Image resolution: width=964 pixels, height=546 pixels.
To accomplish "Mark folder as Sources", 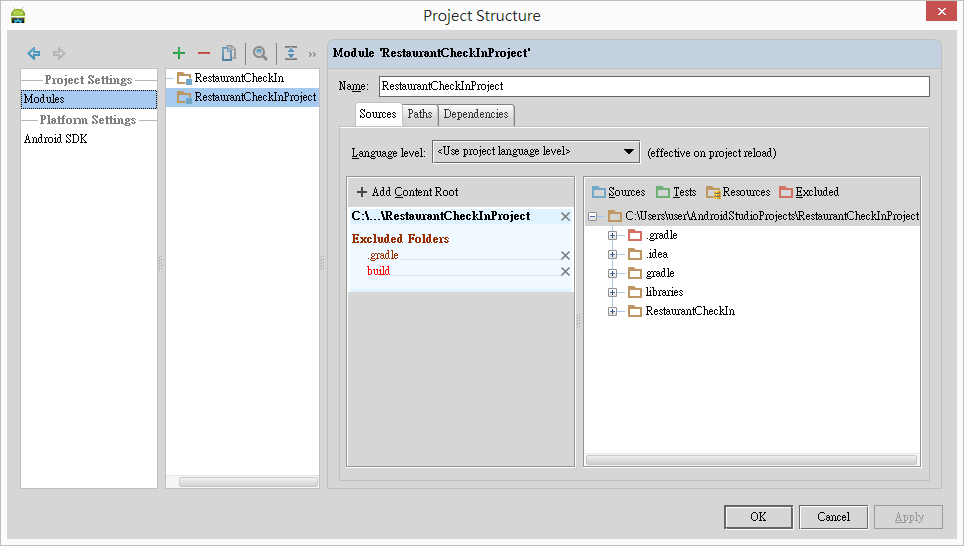I will pos(618,192).
